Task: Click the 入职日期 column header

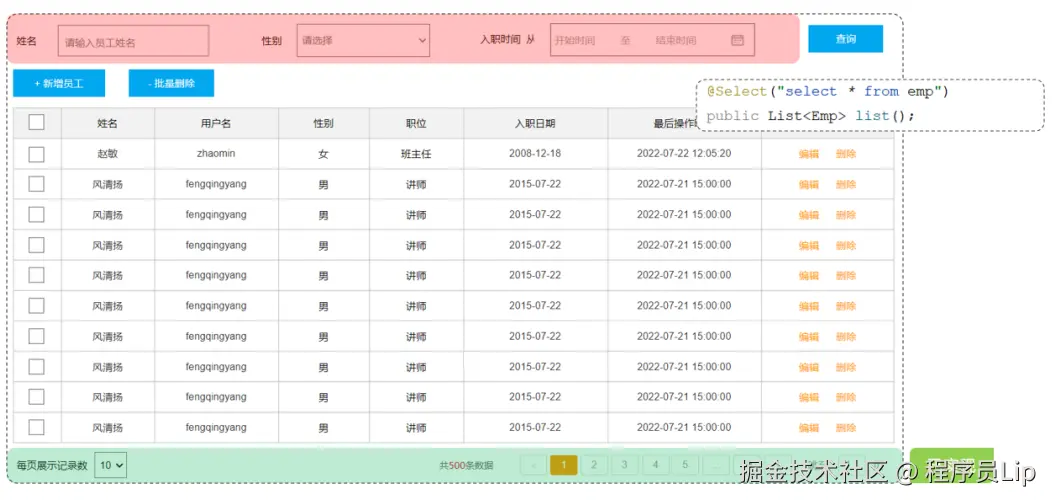Action: click(x=535, y=124)
